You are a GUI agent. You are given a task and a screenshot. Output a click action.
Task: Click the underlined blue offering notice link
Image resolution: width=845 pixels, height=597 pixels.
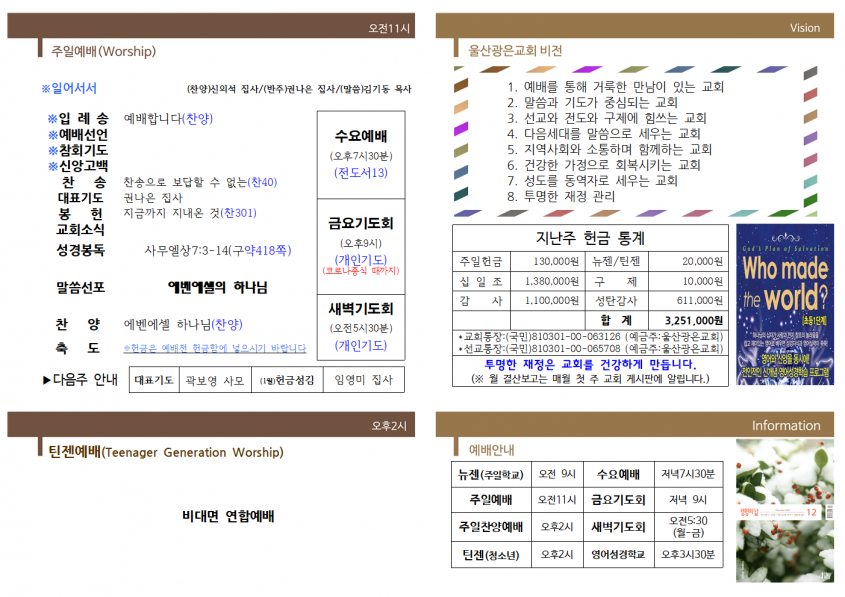(x=214, y=349)
